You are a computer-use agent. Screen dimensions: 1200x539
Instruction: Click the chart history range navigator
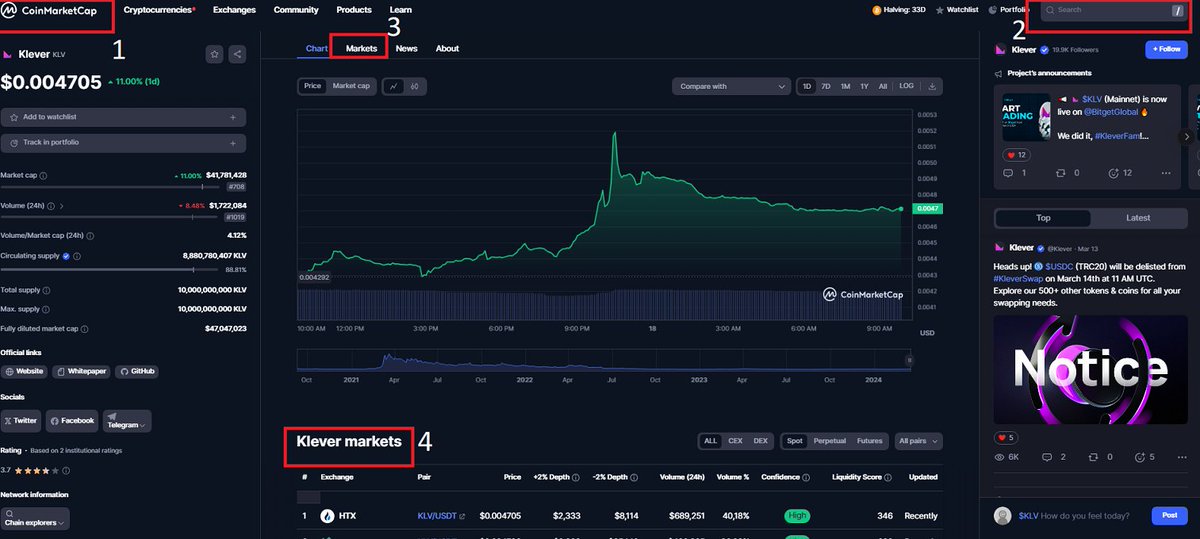[605, 360]
